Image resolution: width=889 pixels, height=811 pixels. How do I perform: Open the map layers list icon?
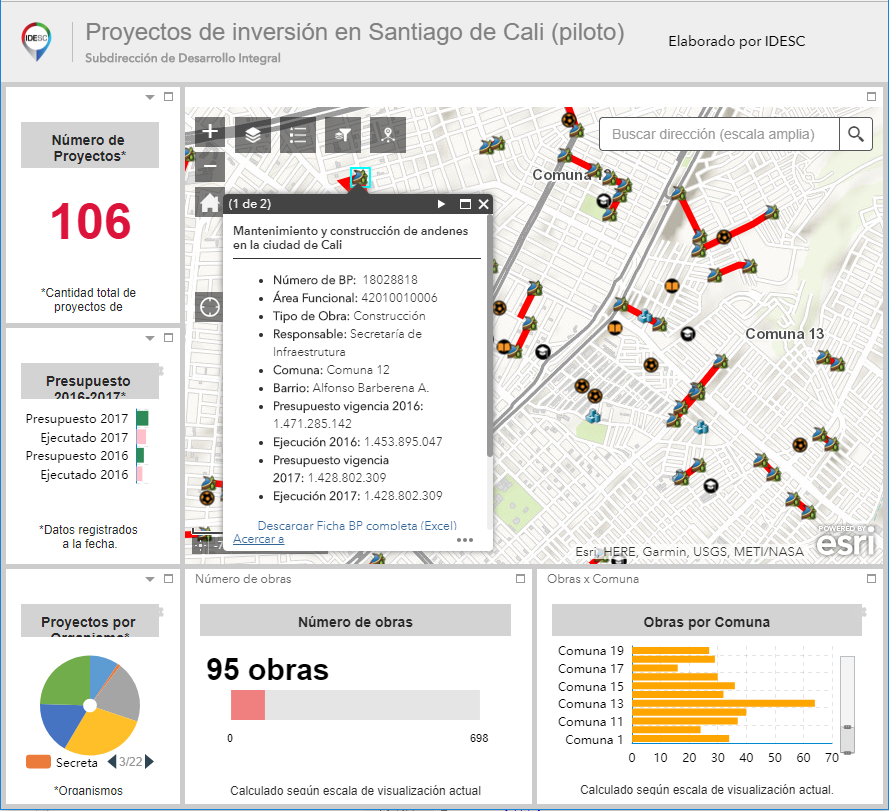pyautogui.click(x=252, y=133)
